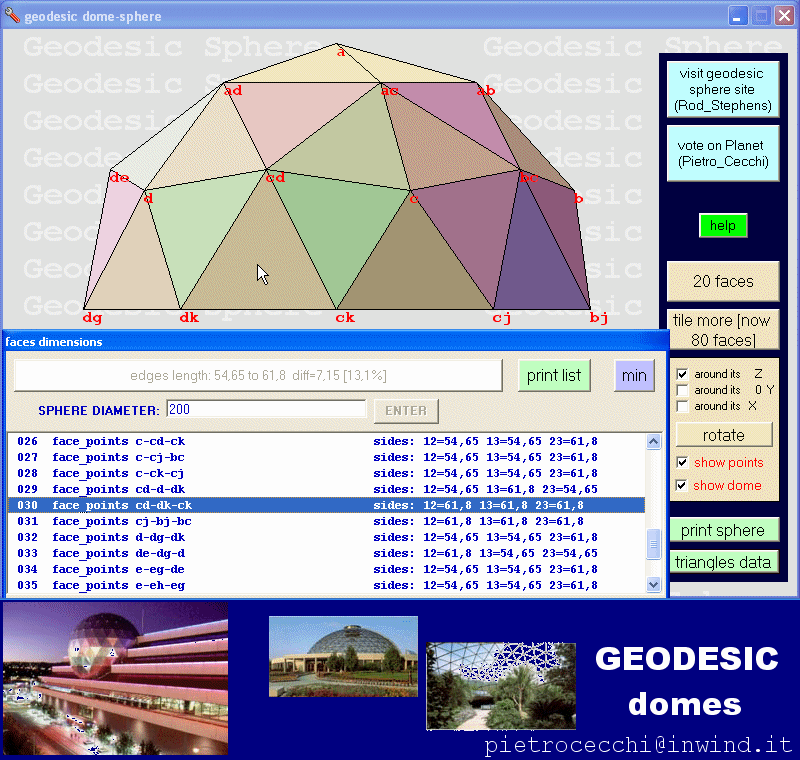Uncheck the 'show points' checkbox
The height and width of the screenshot is (760, 800).
coord(682,462)
